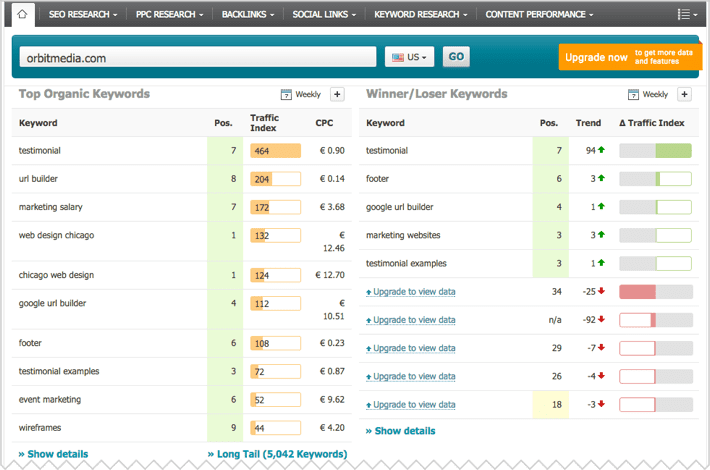Click calendar icon in Winner/Loser Keywords
Screen dimensions: 710x470
click(633, 94)
